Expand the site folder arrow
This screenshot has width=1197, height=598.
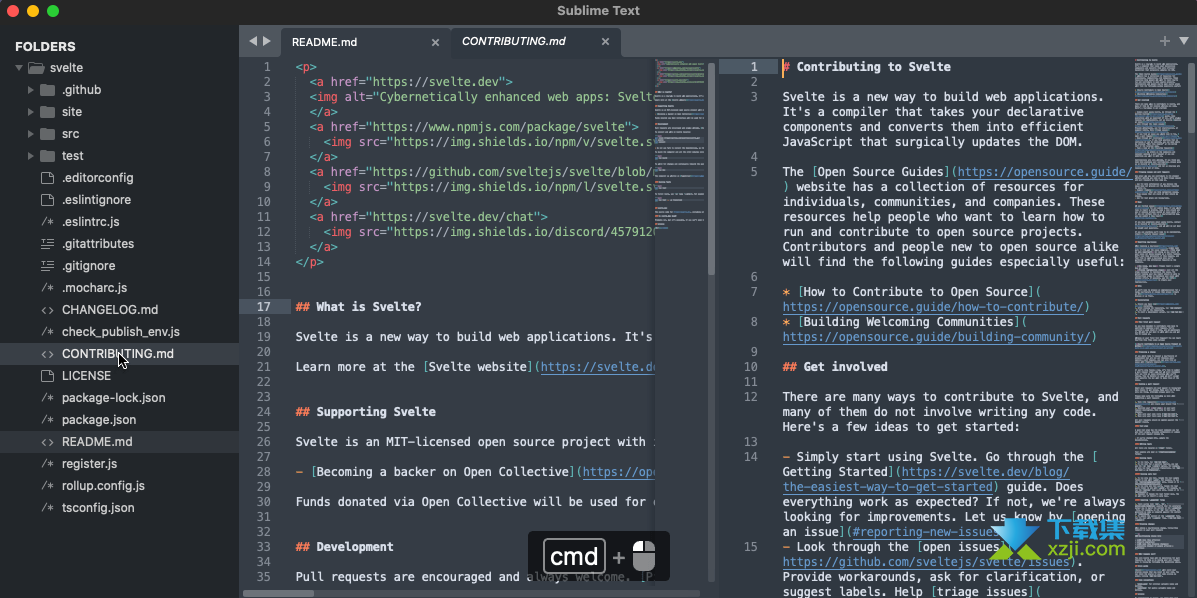coord(31,112)
